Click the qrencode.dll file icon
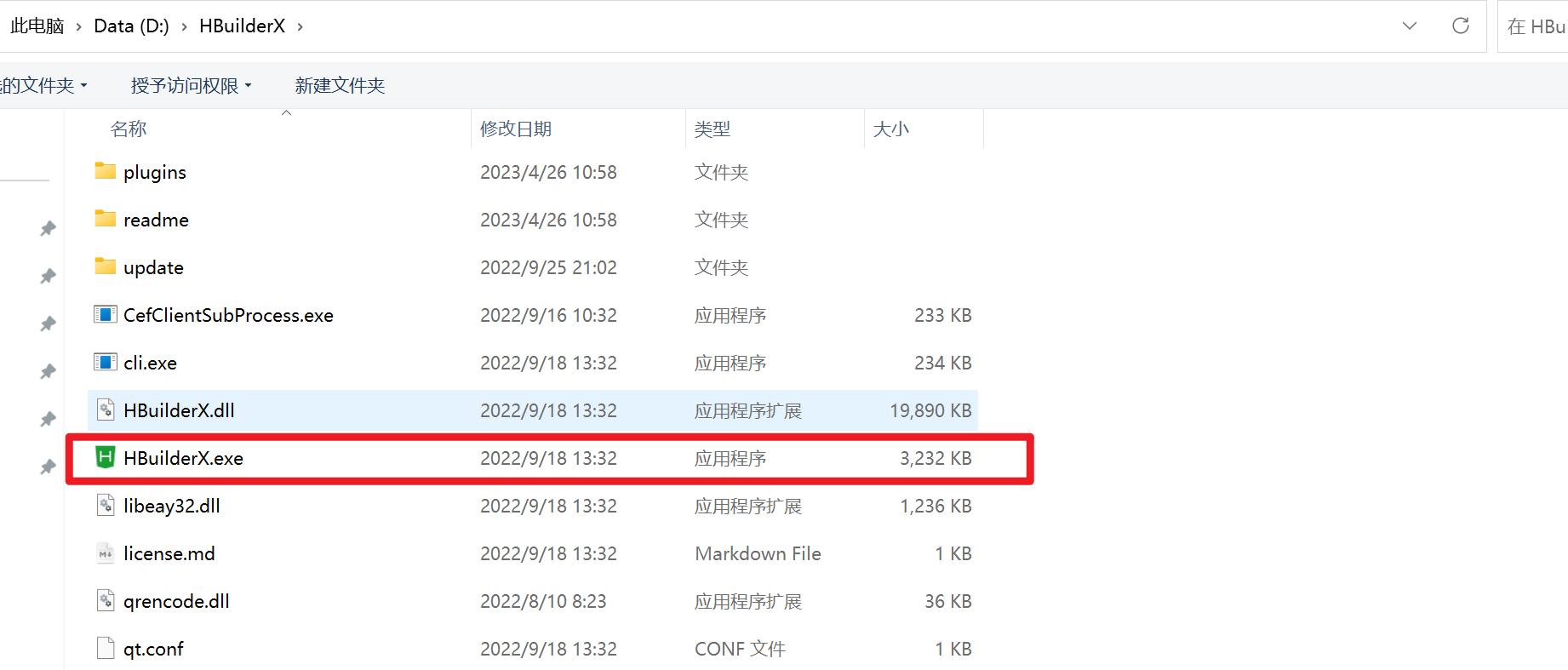Image resolution: width=1568 pixels, height=670 pixels. (106, 600)
